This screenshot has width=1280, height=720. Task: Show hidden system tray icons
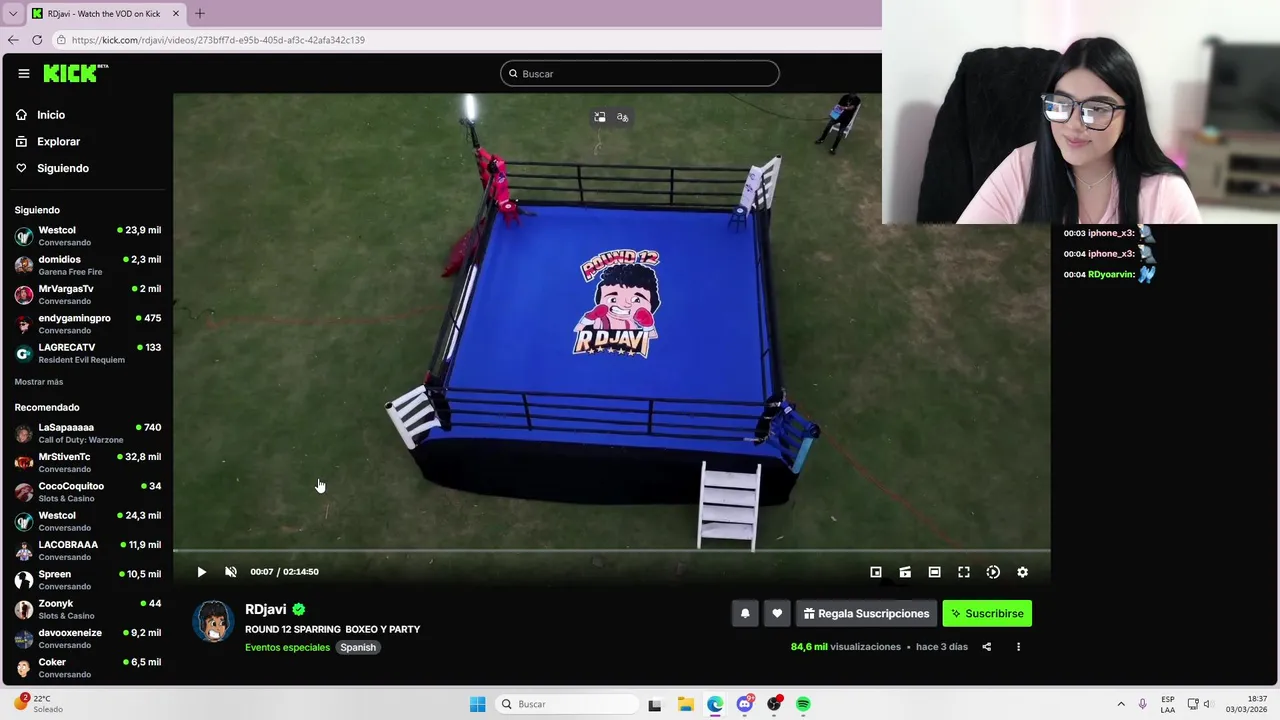pyautogui.click(x=1121, y=704)
